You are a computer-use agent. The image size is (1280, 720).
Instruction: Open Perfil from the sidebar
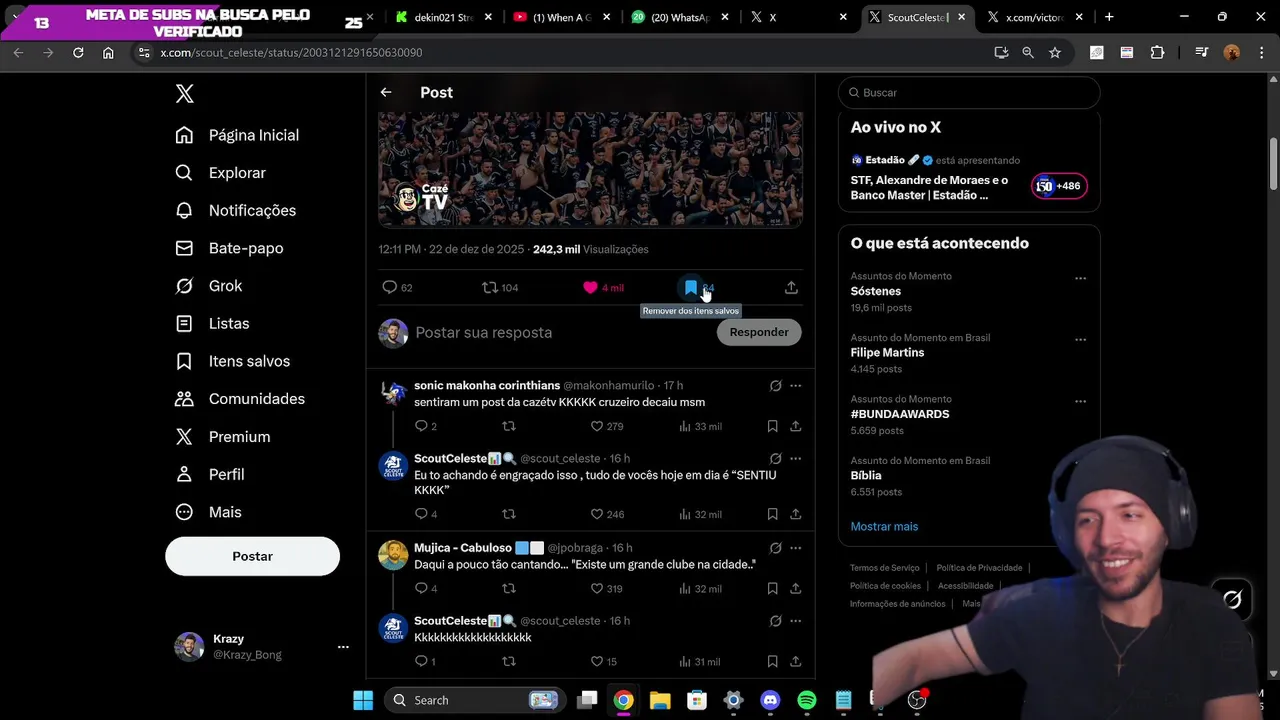(209, 474)
